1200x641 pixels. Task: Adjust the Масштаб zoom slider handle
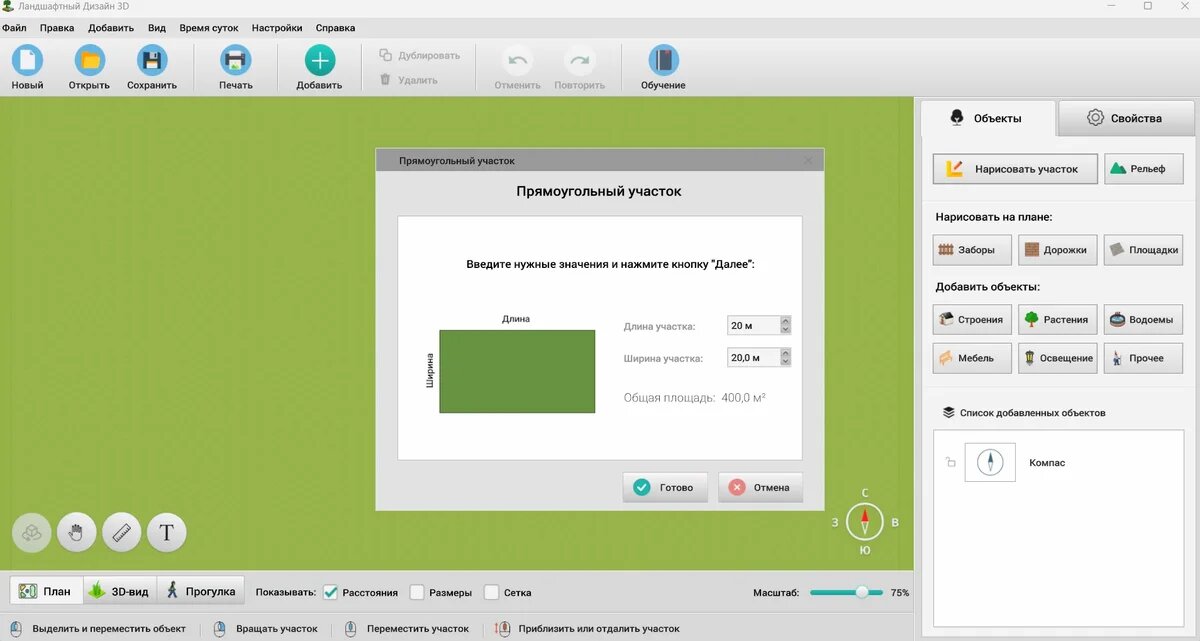862,592
